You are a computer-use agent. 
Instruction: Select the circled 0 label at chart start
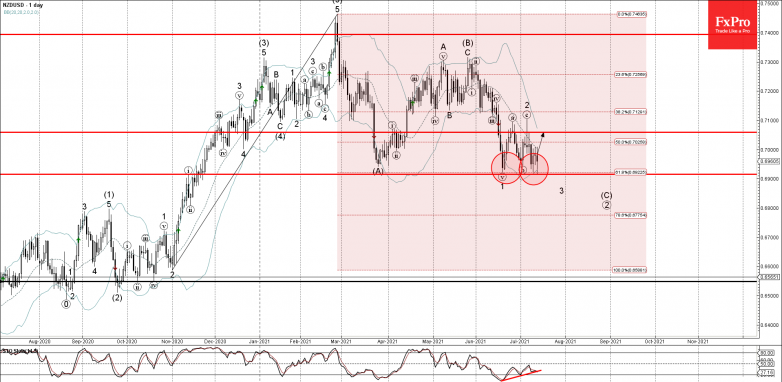click(66, 304)
